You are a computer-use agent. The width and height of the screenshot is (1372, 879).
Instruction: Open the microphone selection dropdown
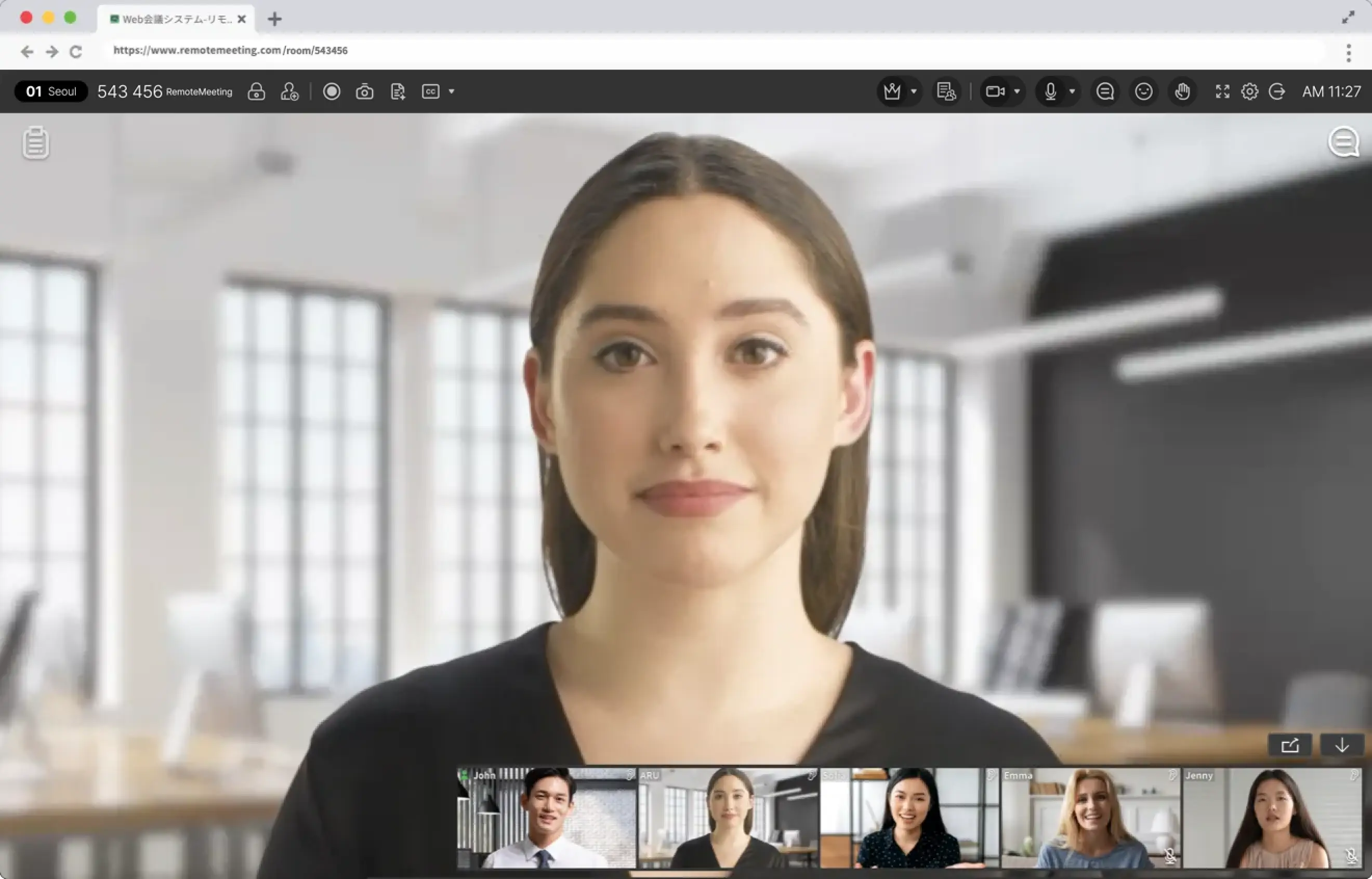coord(1072,91)
